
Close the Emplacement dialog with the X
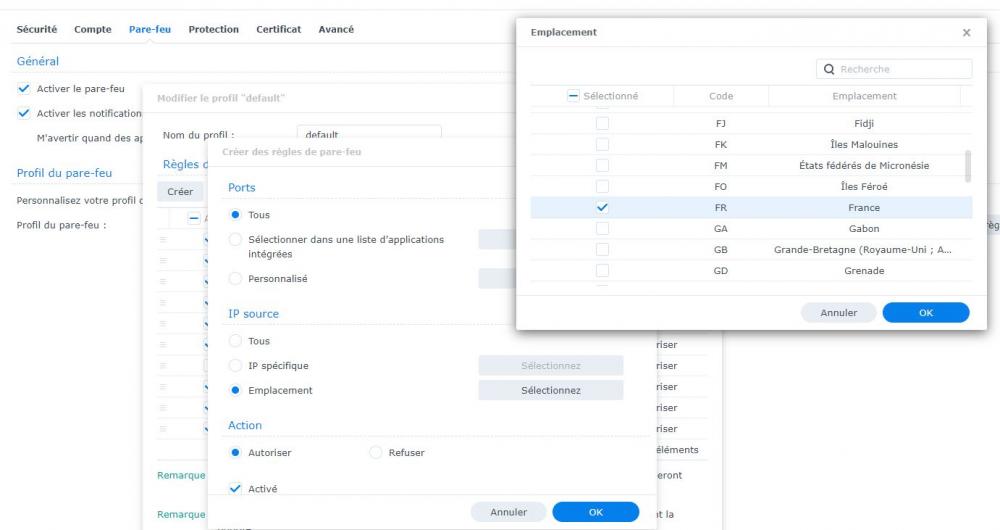tap(966, 33)
